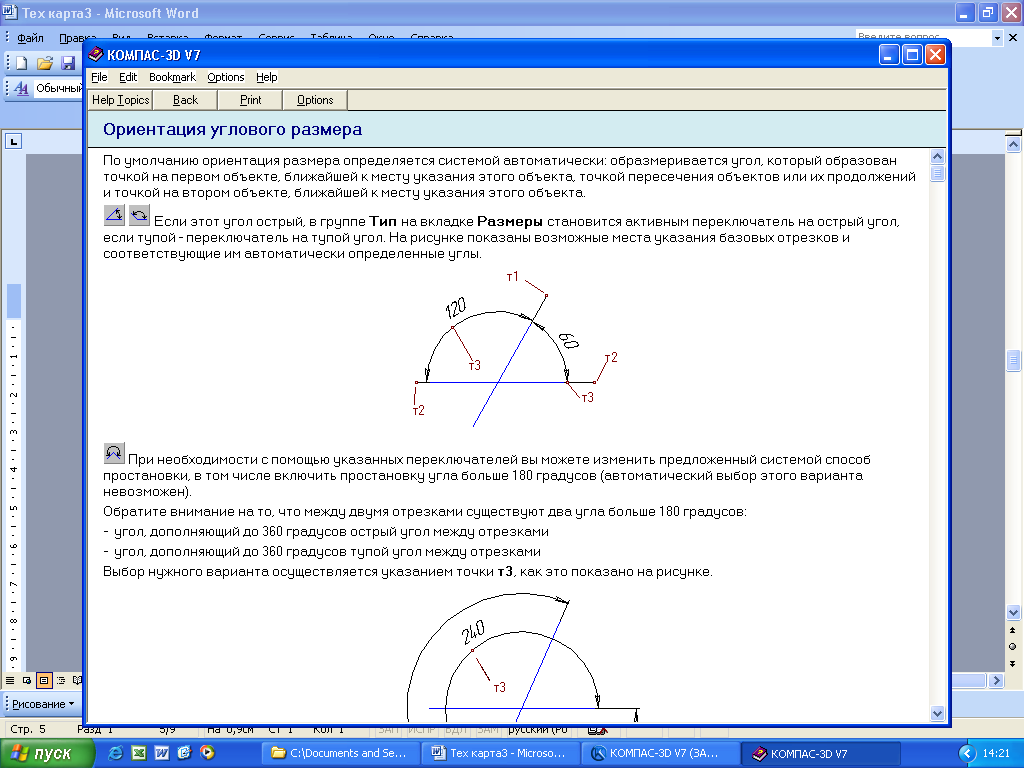Click Select Browse Object circle in Word
1024x768 pixels.
coord(1013,647)
